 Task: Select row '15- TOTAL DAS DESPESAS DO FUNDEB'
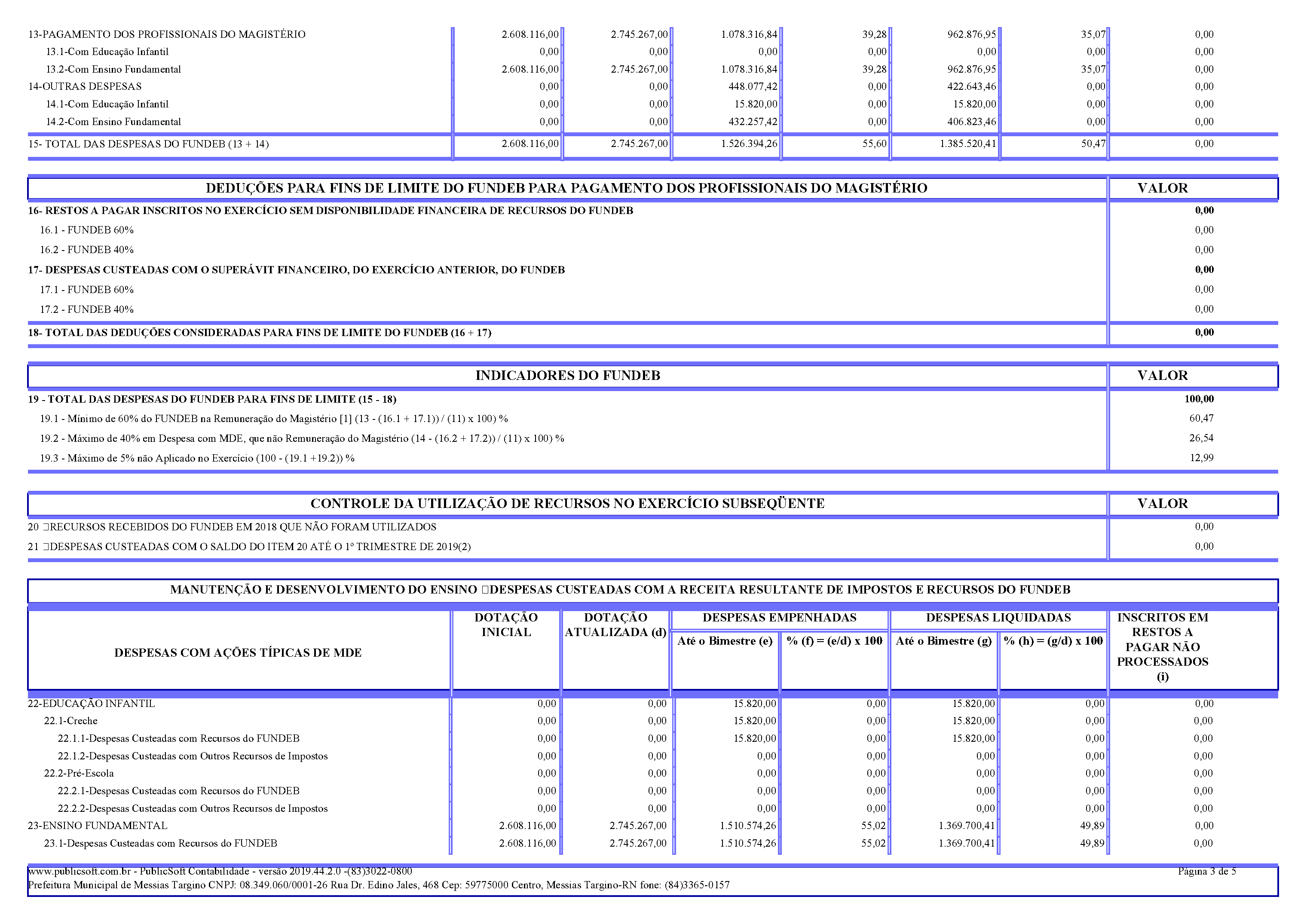(149, 144)
